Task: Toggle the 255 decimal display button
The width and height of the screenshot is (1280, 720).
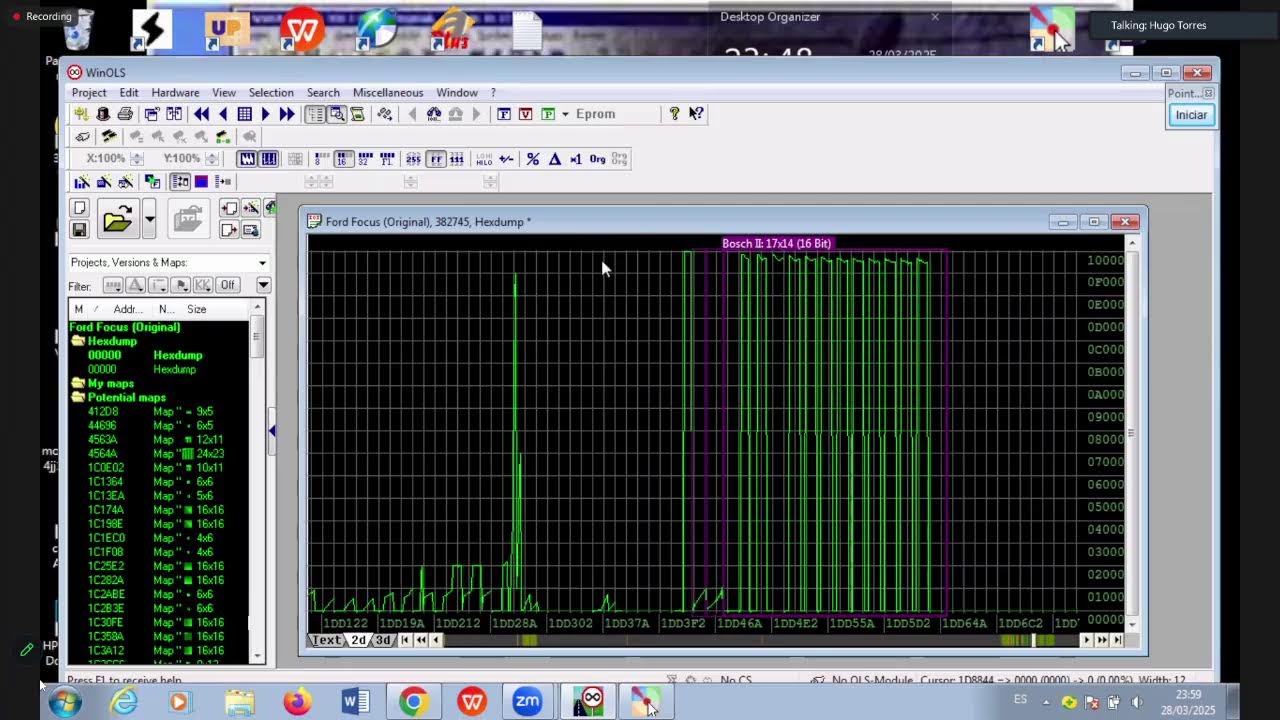Action: tap(413, 159)
